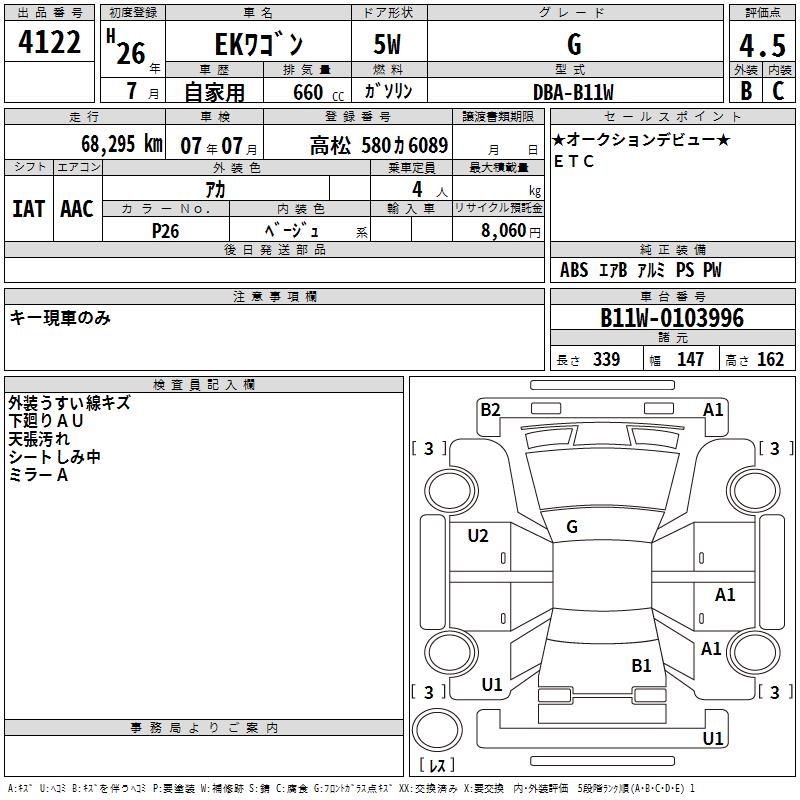Select exterior color アカ
Image resolution: width=800 pixels, height=800 pixels.
point(215,189)
